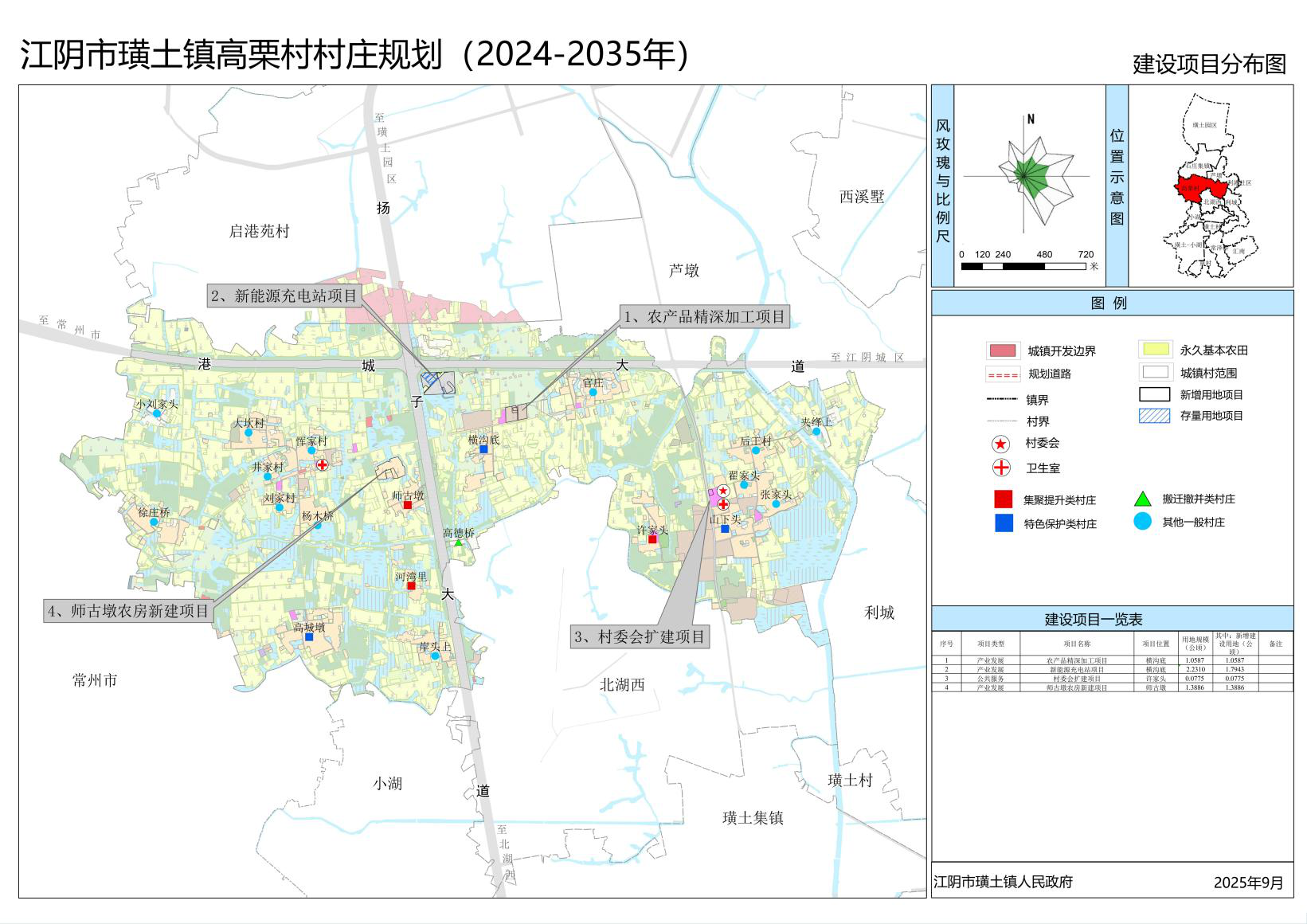Click the 位置示意图 location thumbnail map
Viewport: 1307px width, 924px height.
(x=1210, y=186)
